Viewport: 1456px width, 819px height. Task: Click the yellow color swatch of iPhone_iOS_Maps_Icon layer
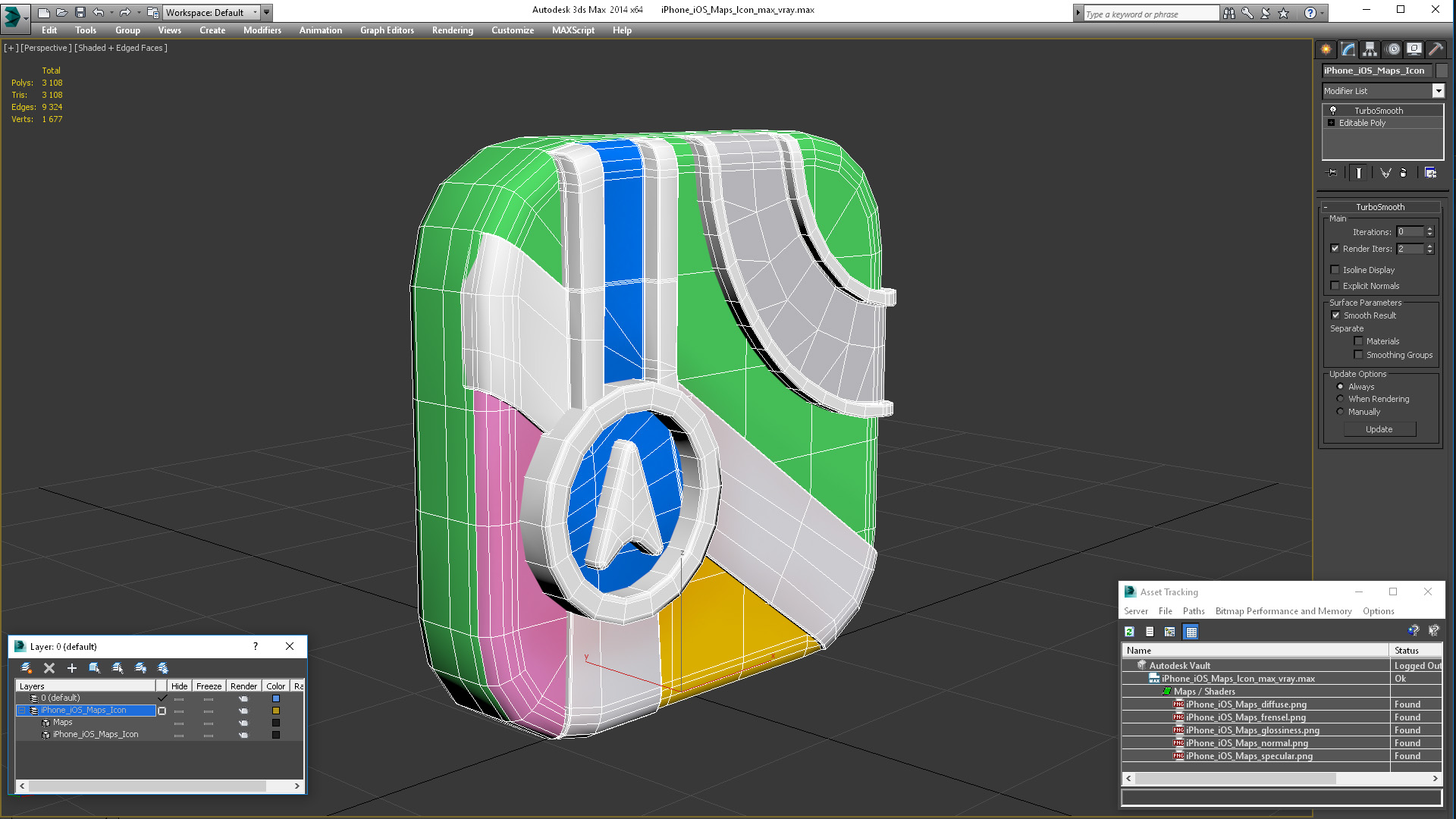276,711
